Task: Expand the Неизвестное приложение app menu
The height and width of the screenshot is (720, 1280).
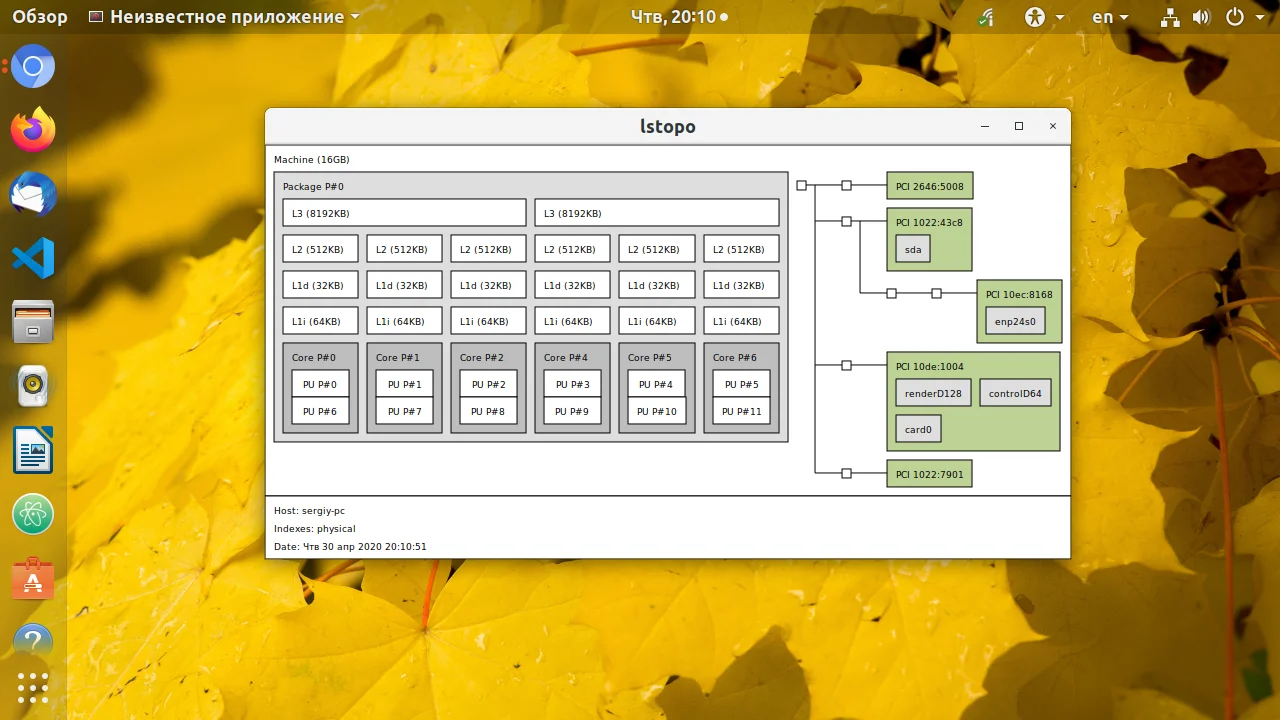Action: [x=224, y=17]
